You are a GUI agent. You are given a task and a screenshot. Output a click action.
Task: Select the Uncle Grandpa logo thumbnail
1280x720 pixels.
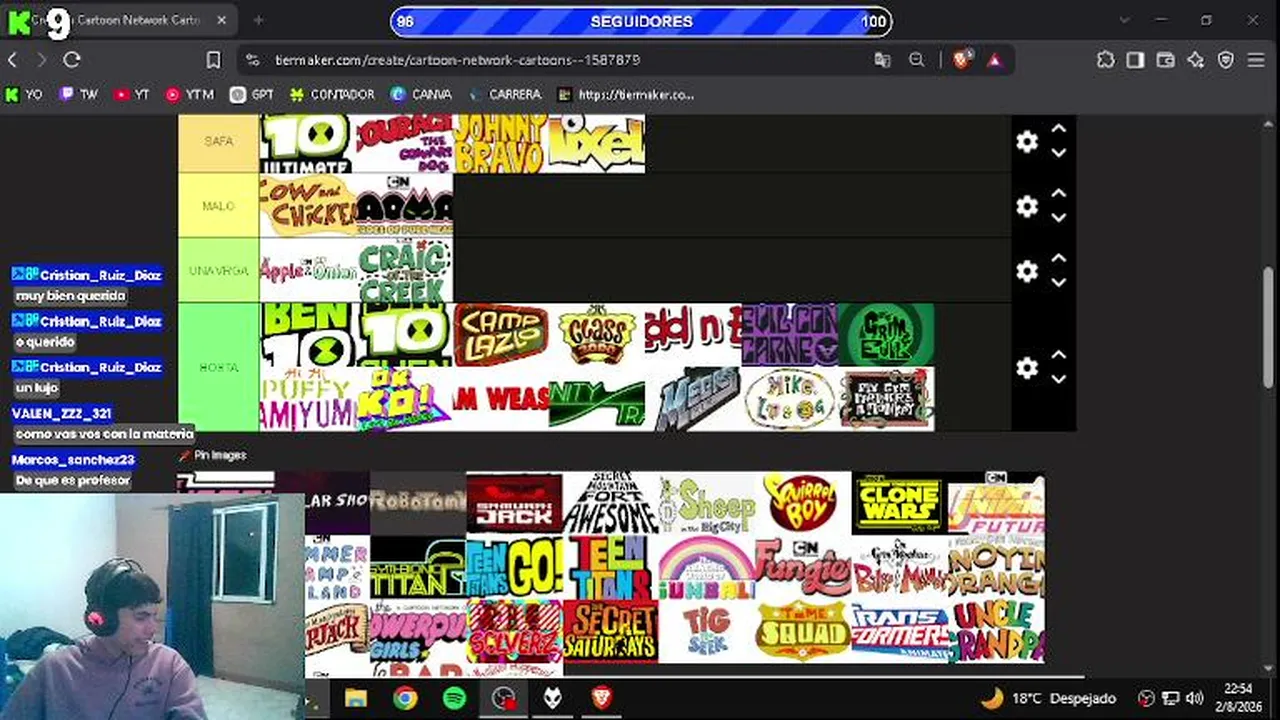coord(996,631)
